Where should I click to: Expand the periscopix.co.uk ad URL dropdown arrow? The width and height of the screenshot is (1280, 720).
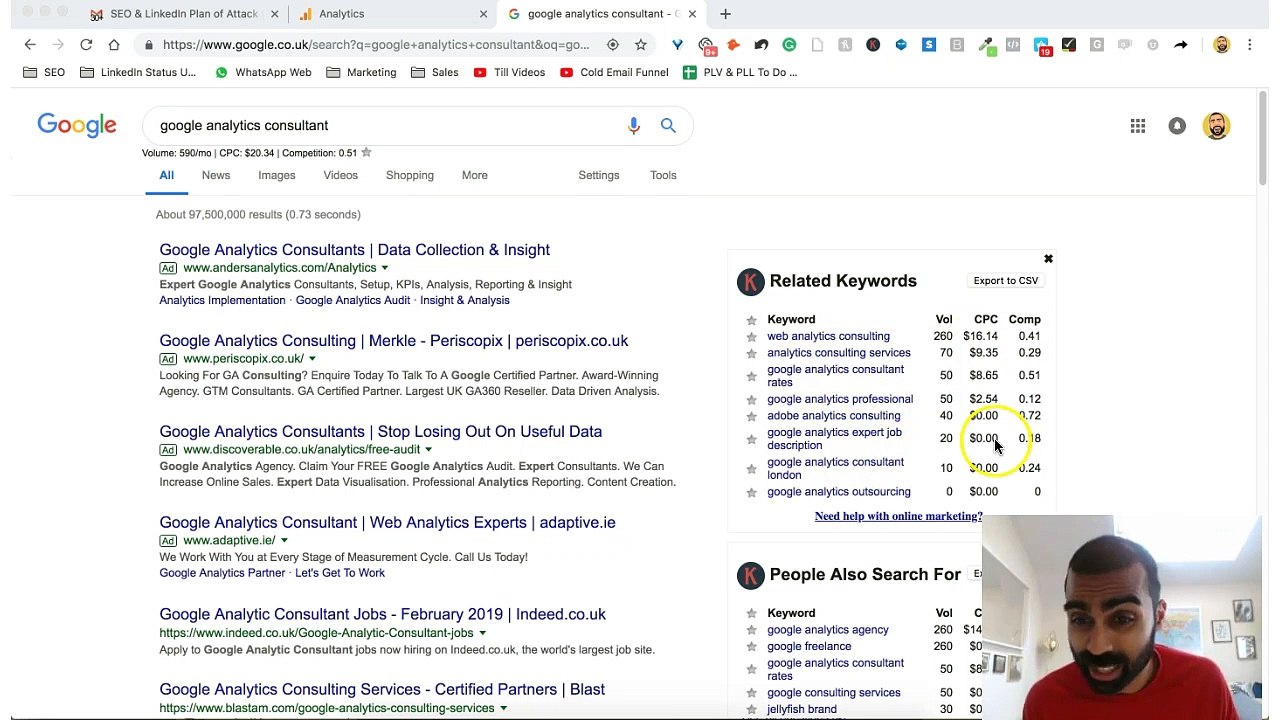(x=312, y=359)
